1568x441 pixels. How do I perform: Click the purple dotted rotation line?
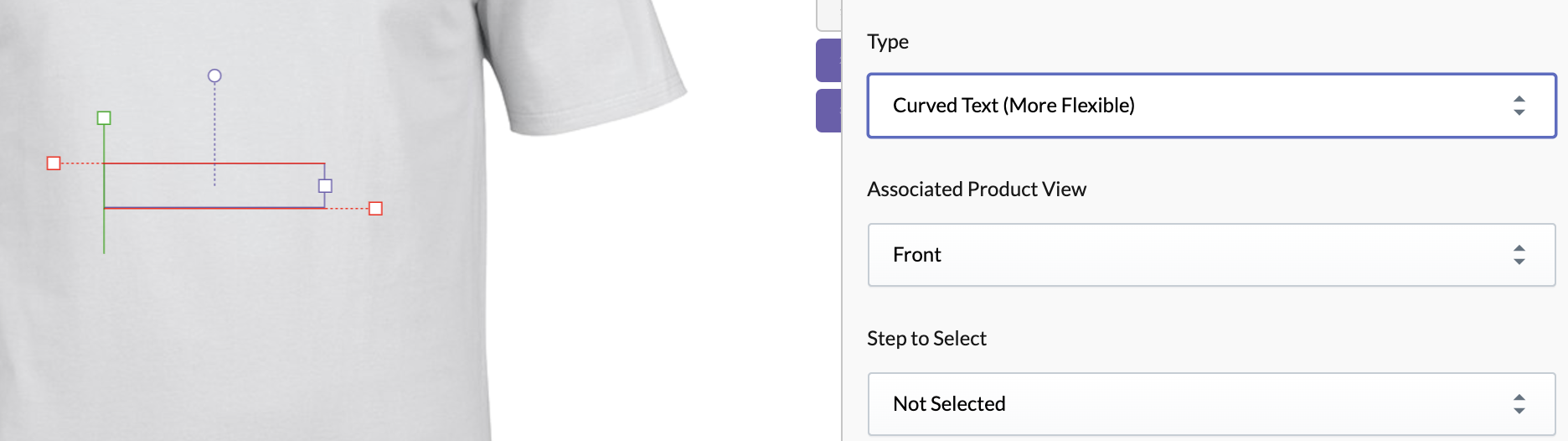coord(214,134)
